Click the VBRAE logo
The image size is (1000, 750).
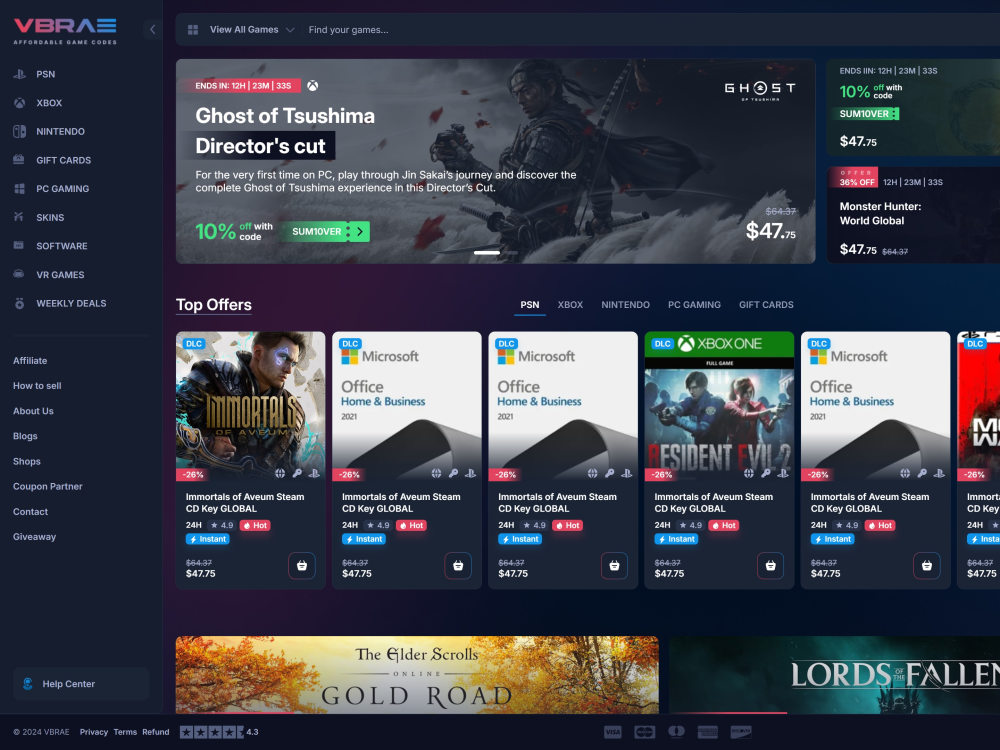coord(65,30)
